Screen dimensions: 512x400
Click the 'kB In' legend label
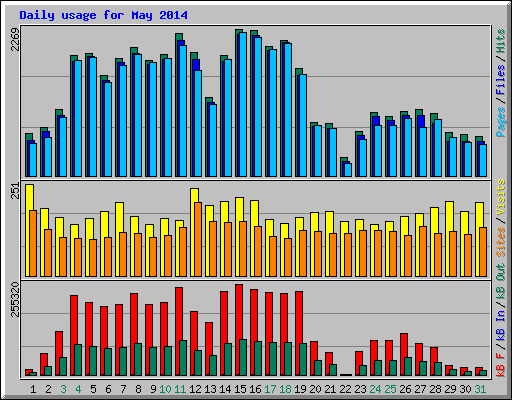pos(500,326)
